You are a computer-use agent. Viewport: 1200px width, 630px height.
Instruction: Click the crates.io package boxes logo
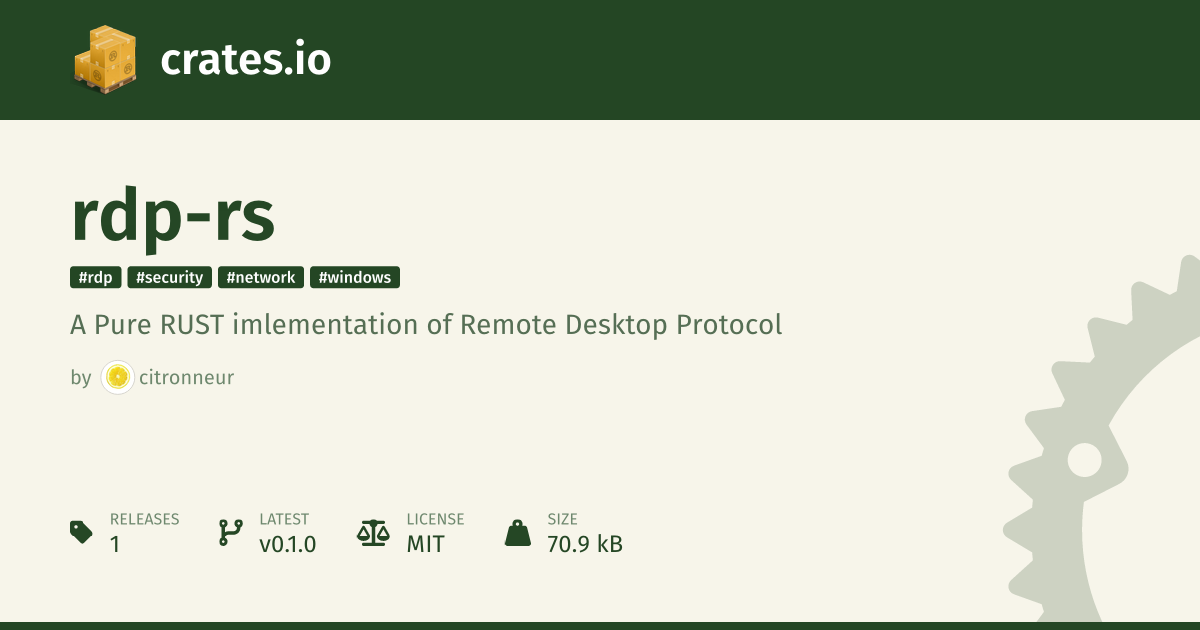pos(105,60)
